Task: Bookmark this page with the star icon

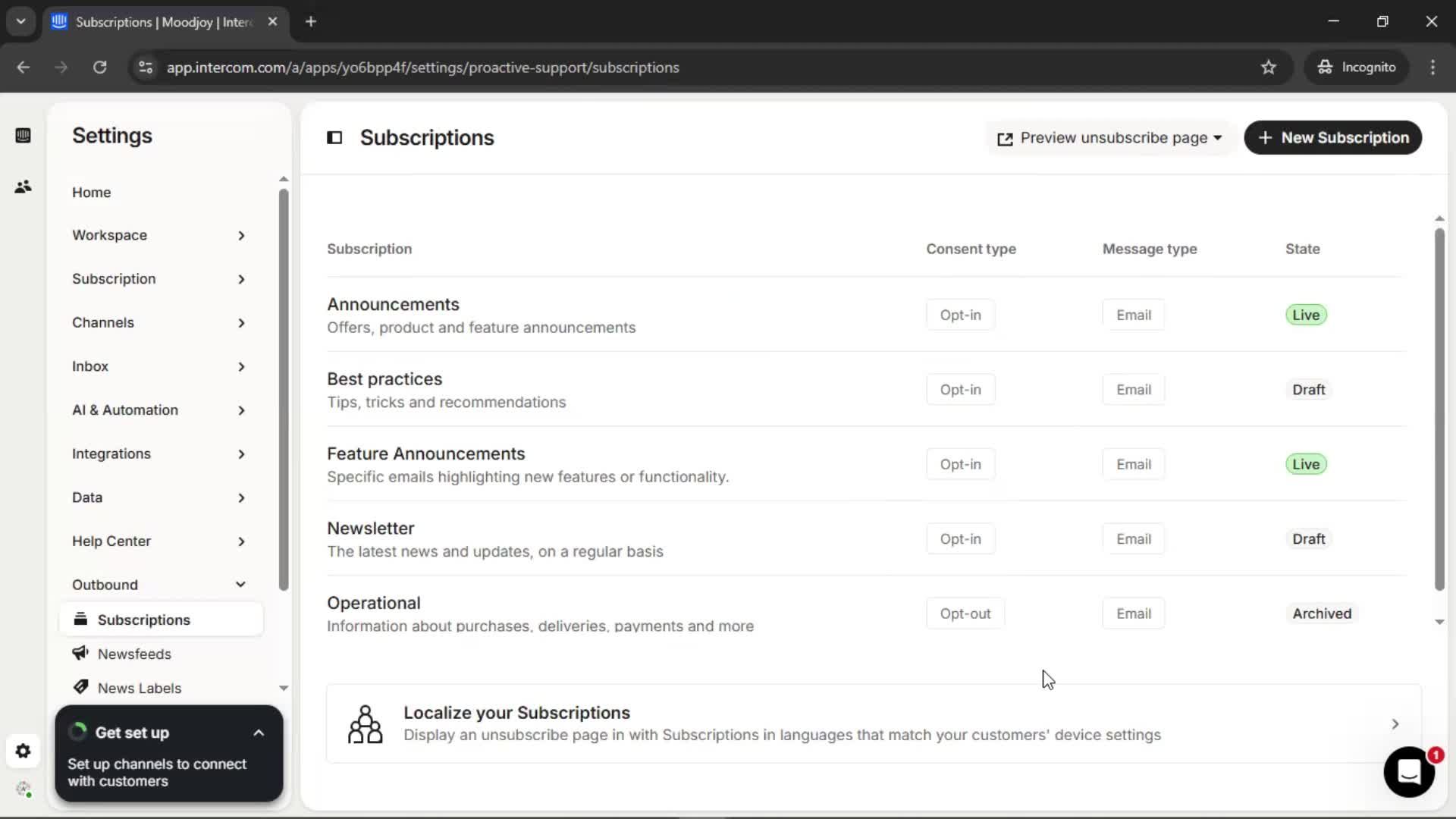Action: (1268, 67)
